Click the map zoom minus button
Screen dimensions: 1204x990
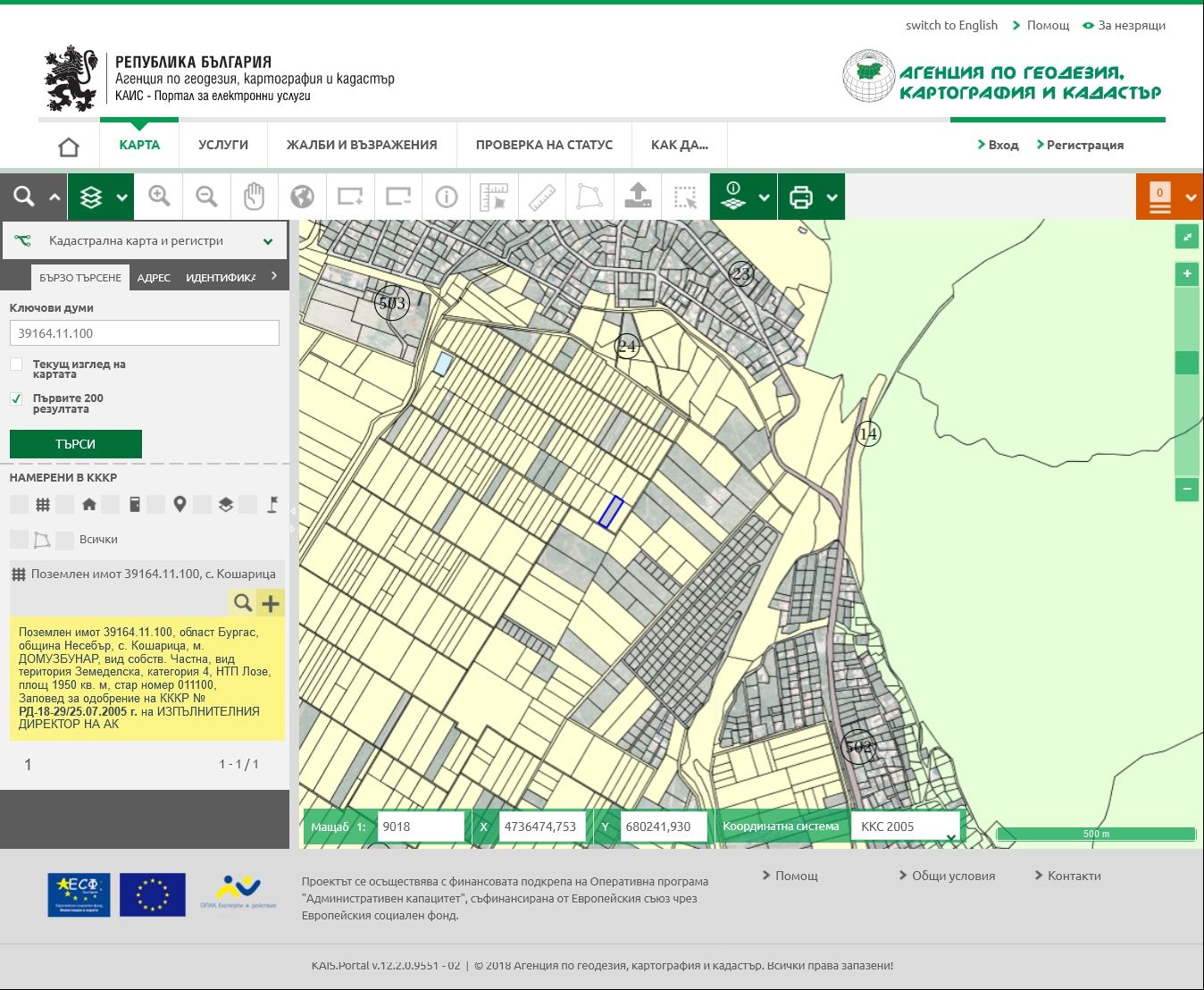tap(1187, 489)
